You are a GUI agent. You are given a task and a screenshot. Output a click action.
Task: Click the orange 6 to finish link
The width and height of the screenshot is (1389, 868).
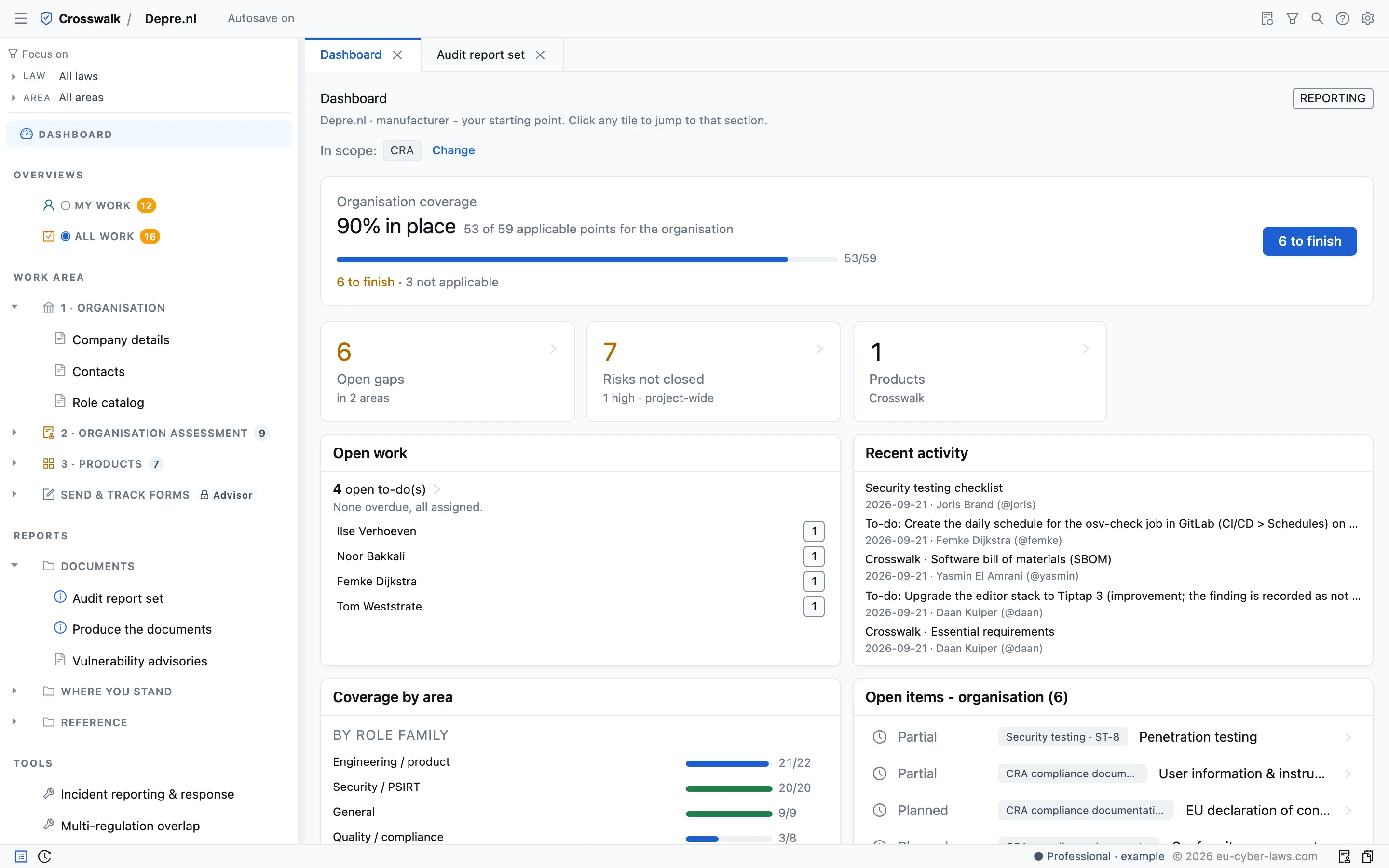[x=365, y=282]
